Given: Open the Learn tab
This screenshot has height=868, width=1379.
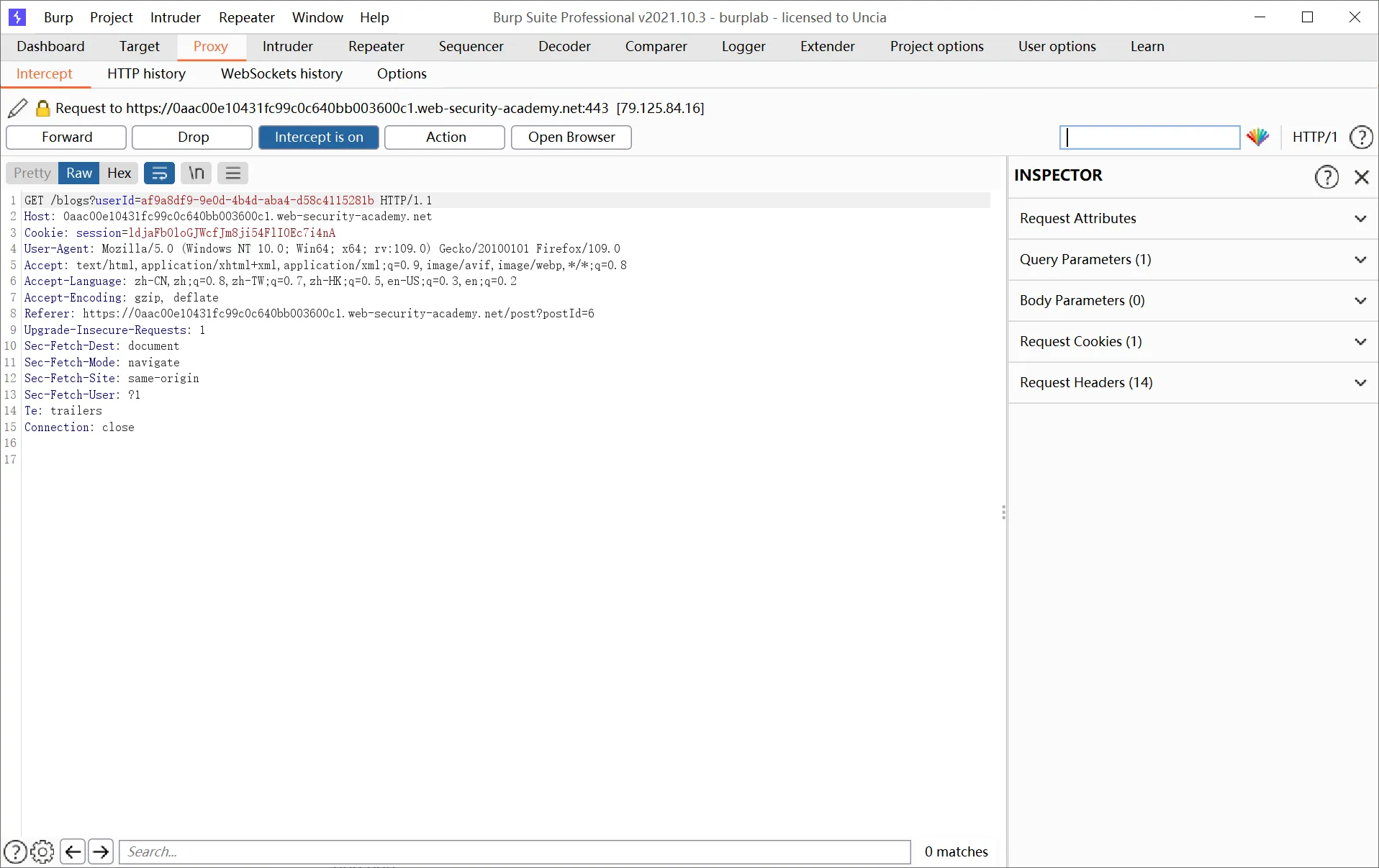Looking at the screenshot, I should pyautogui.click(x=1147, y=46).
